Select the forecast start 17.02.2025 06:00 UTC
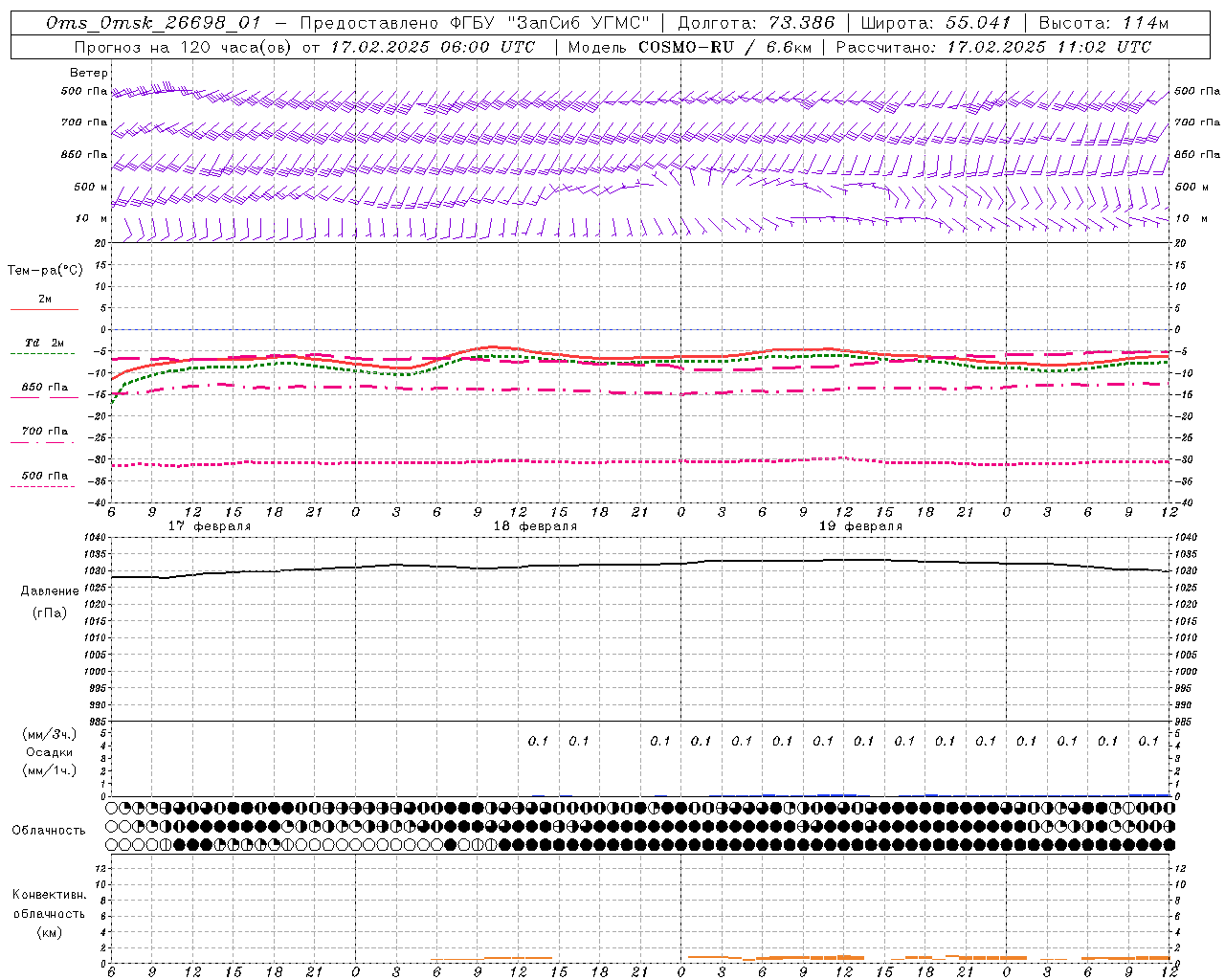Viewport: 1225px width, 980px height. 434,47
